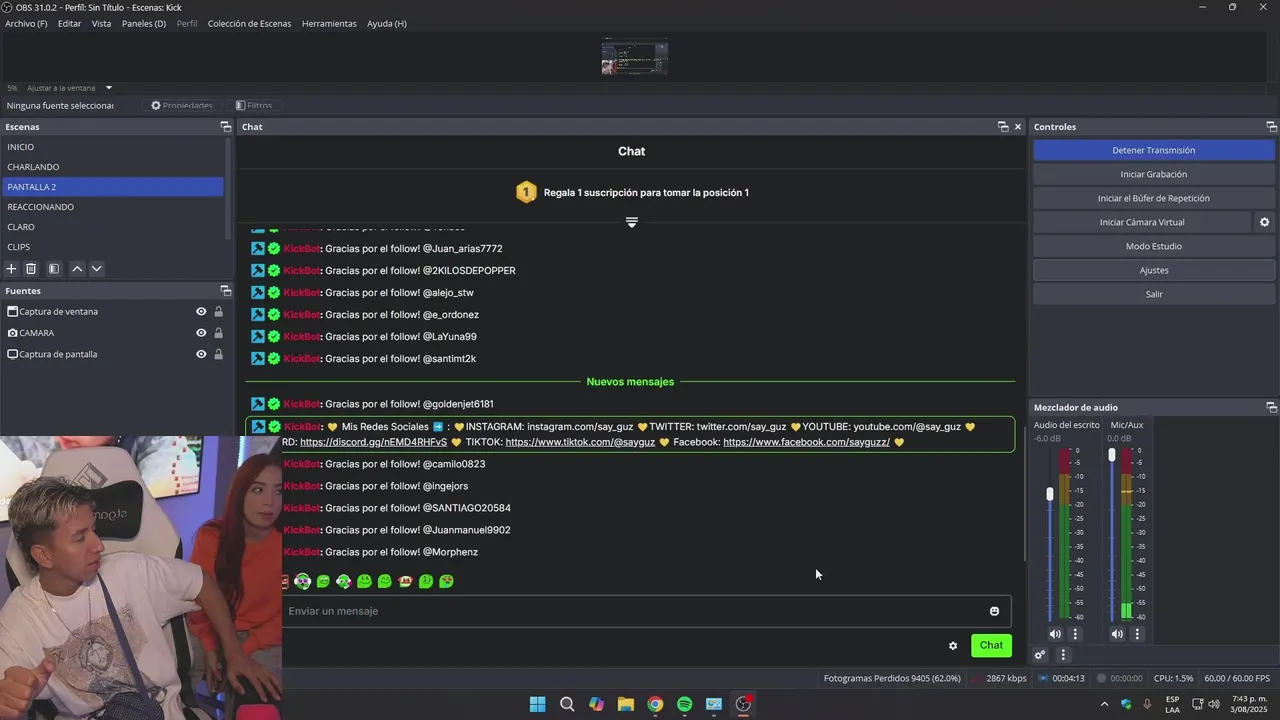This screenshot has width=1280, height=720.
Task: Select the INICIO scene
Action: (112, 147)
